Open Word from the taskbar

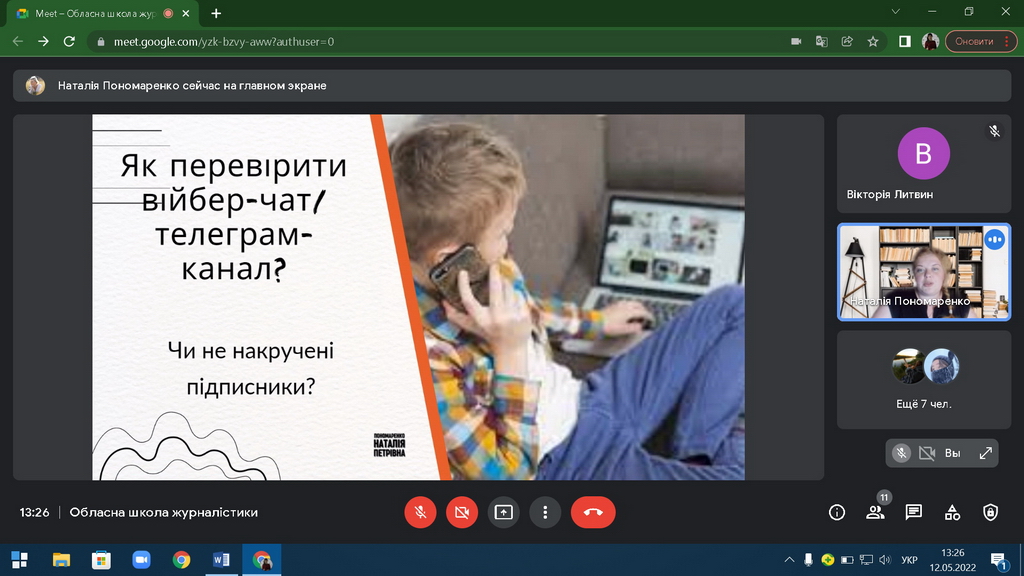(221, 559)
